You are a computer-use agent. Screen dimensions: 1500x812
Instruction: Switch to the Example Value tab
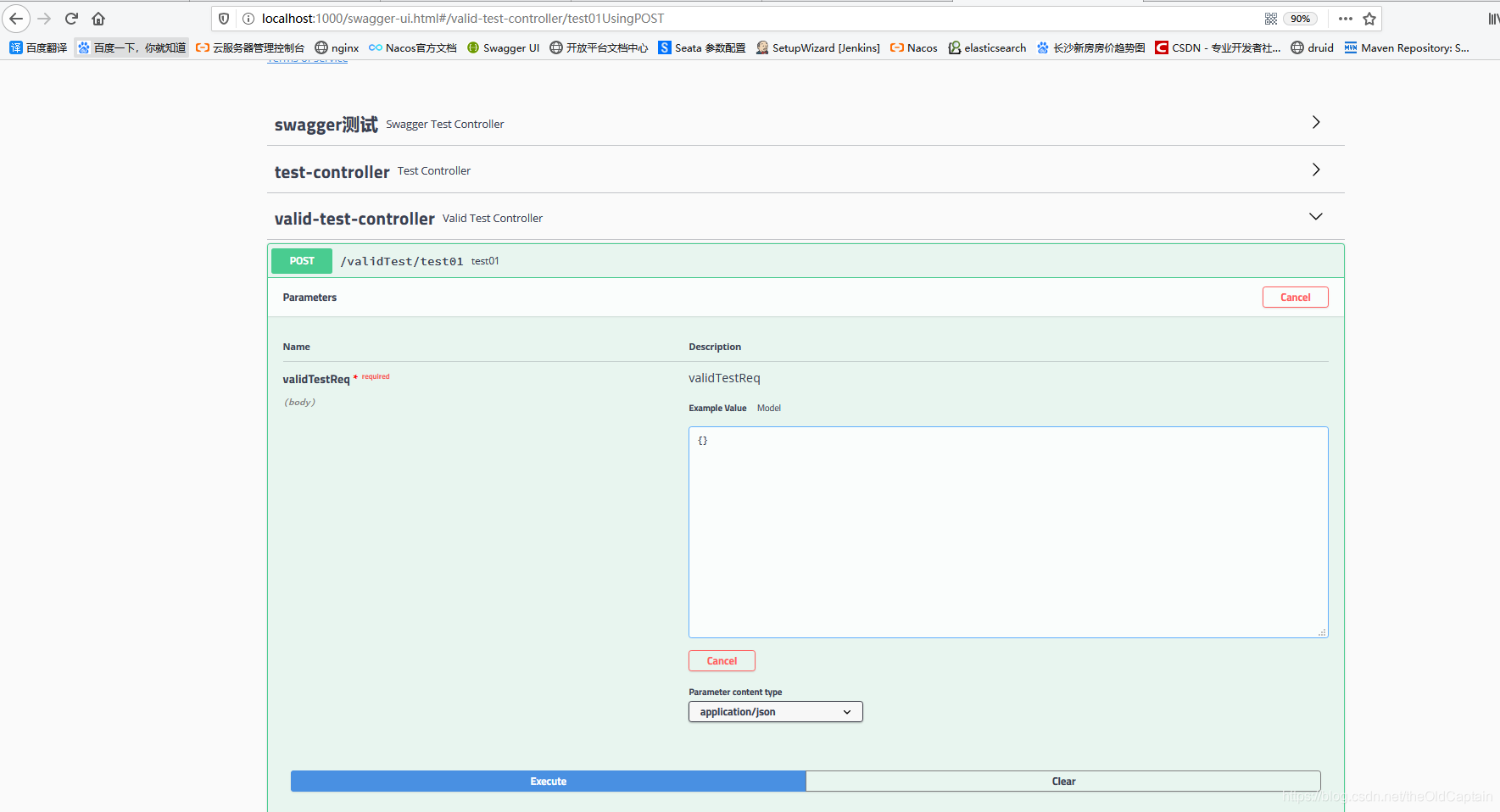717,409
